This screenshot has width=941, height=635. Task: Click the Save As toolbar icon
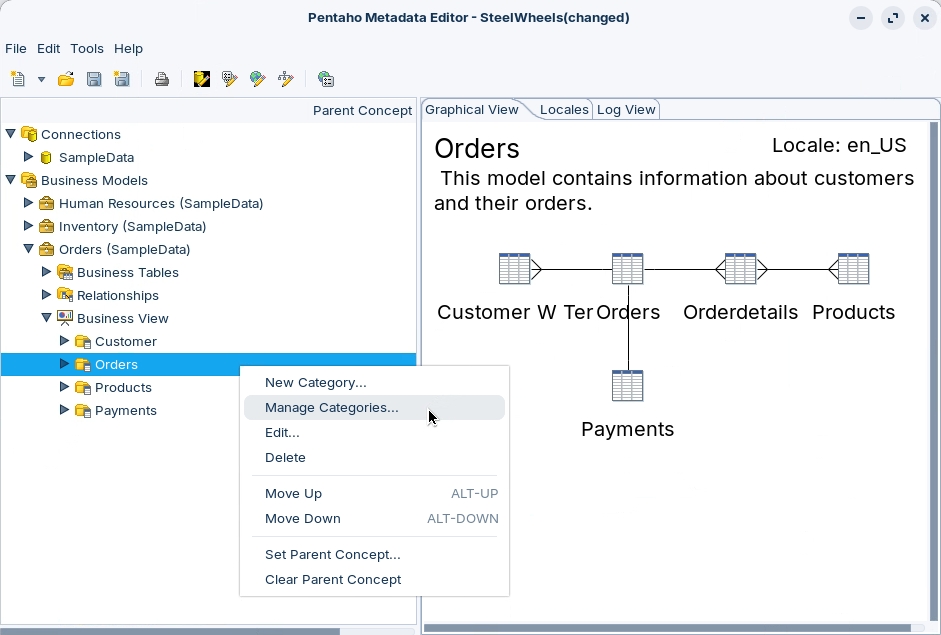(122, 79)
